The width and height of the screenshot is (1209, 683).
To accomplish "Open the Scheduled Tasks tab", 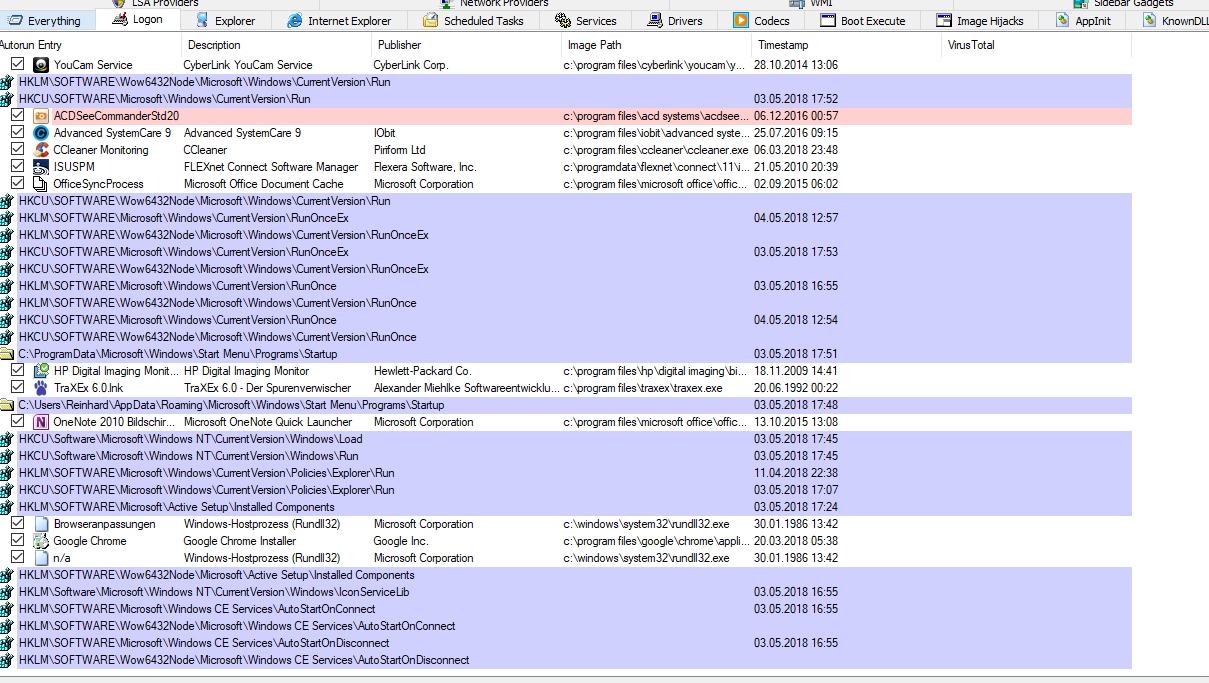I will point(473,21).
